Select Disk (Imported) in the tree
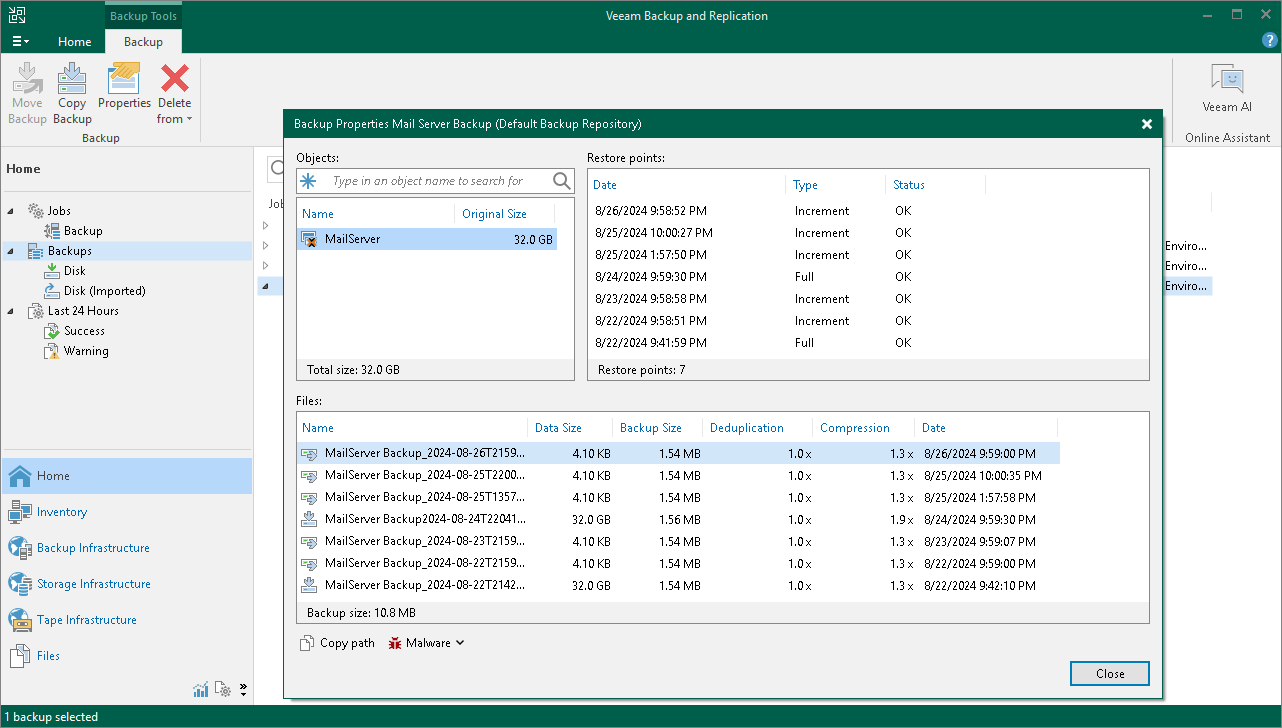Viewport: 1282px width, 728px height. pos(104,291)
